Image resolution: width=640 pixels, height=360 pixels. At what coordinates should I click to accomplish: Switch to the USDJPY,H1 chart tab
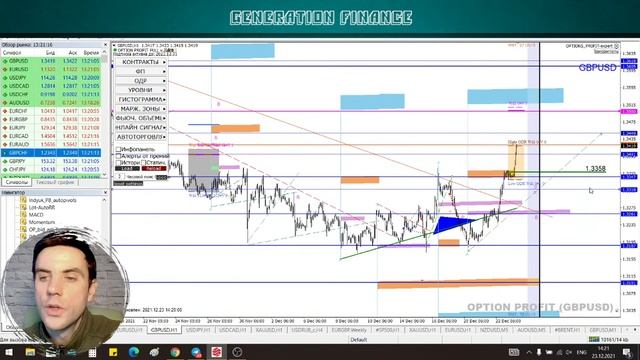(198, 330)
